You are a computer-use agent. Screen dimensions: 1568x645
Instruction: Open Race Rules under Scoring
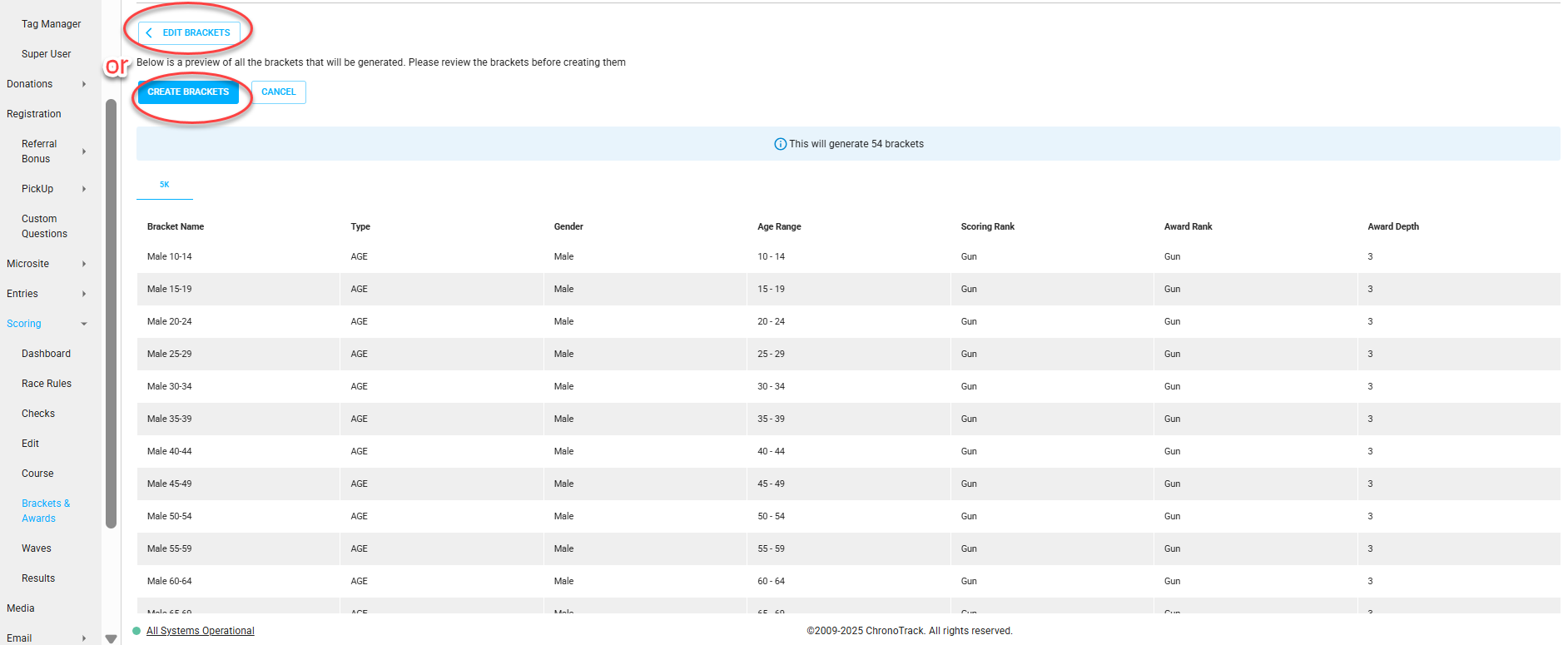(x=47, y=384)
